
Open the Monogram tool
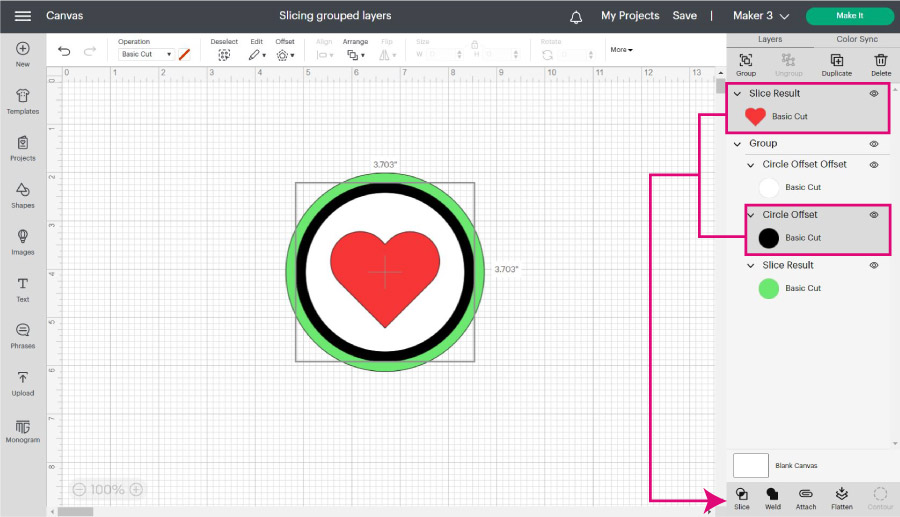pyautogui.click(x=22, y=430)
